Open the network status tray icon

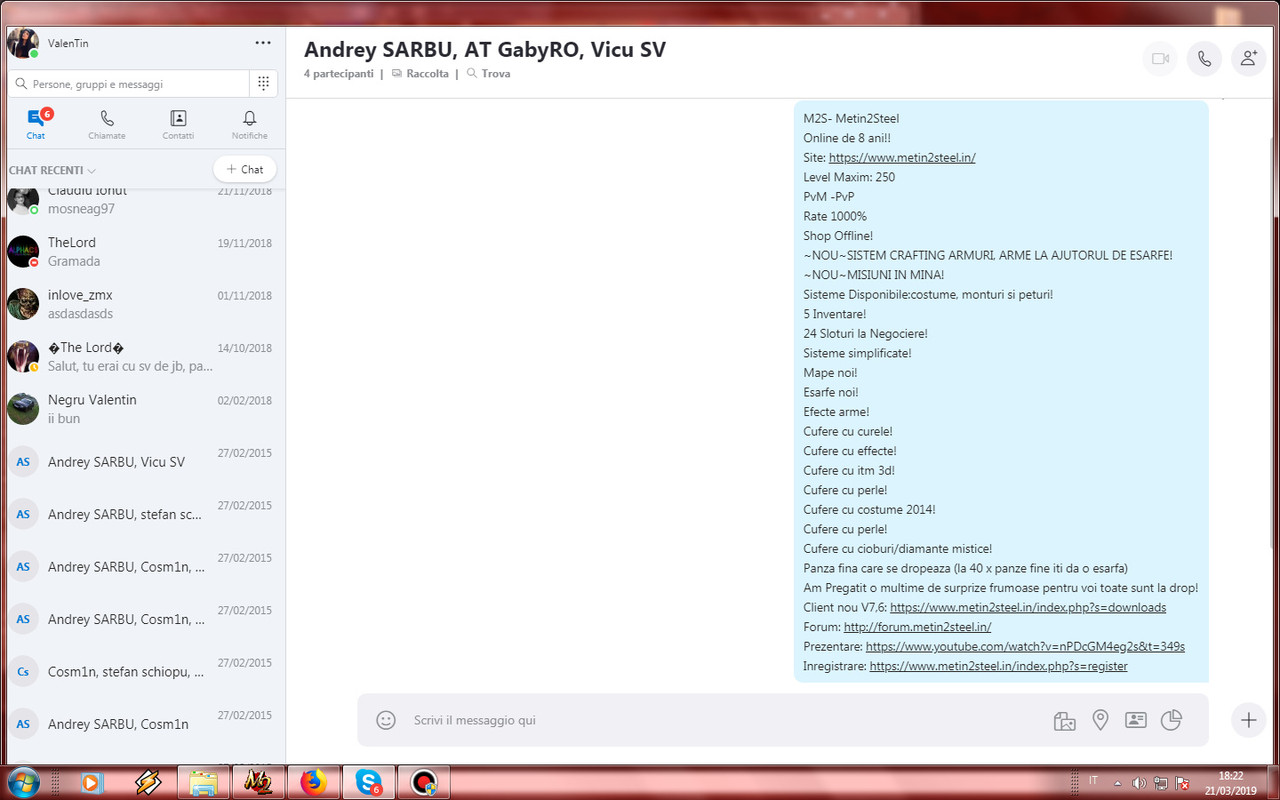pos(1161,782)
